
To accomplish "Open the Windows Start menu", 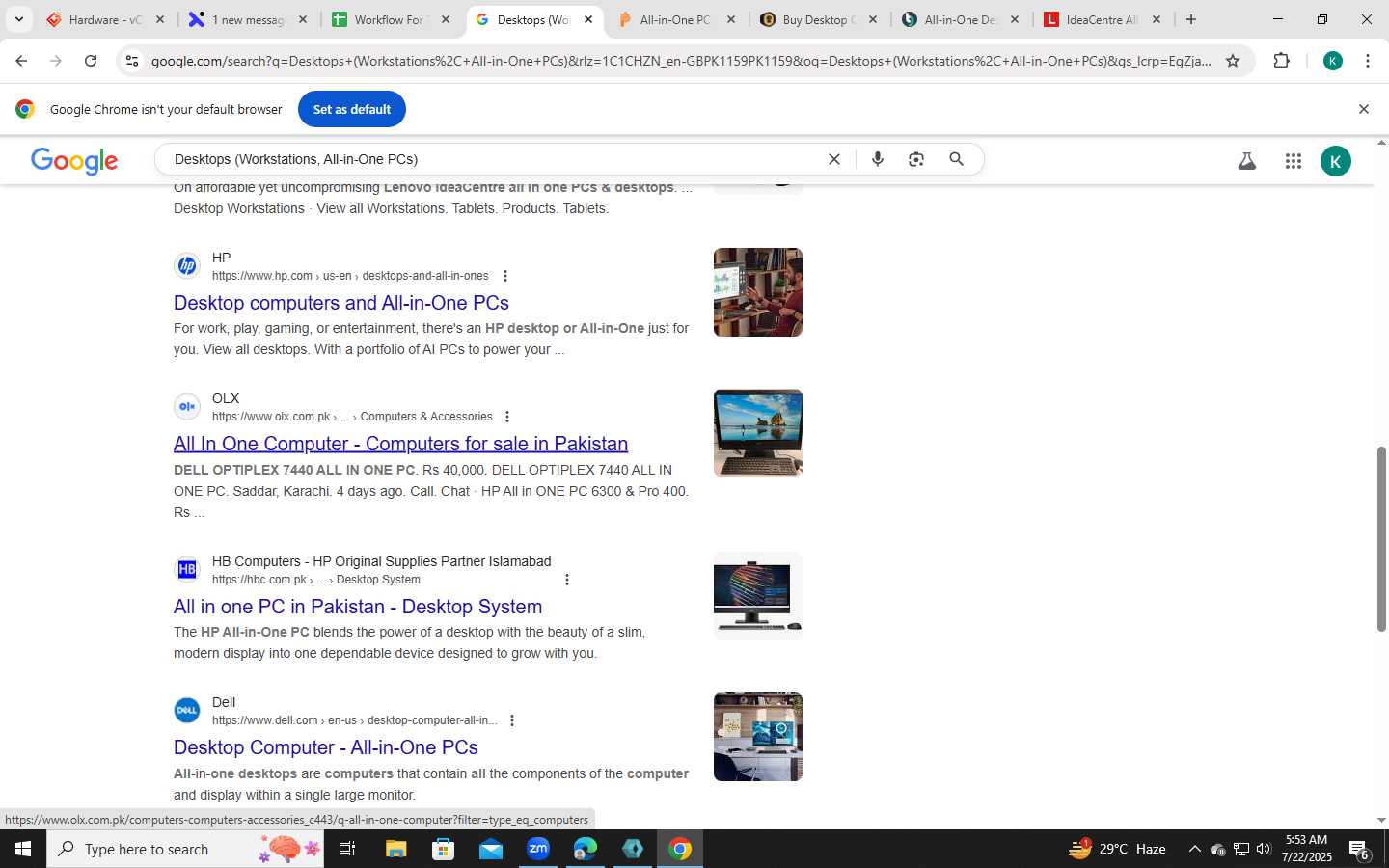I will [x=23, y=849].
